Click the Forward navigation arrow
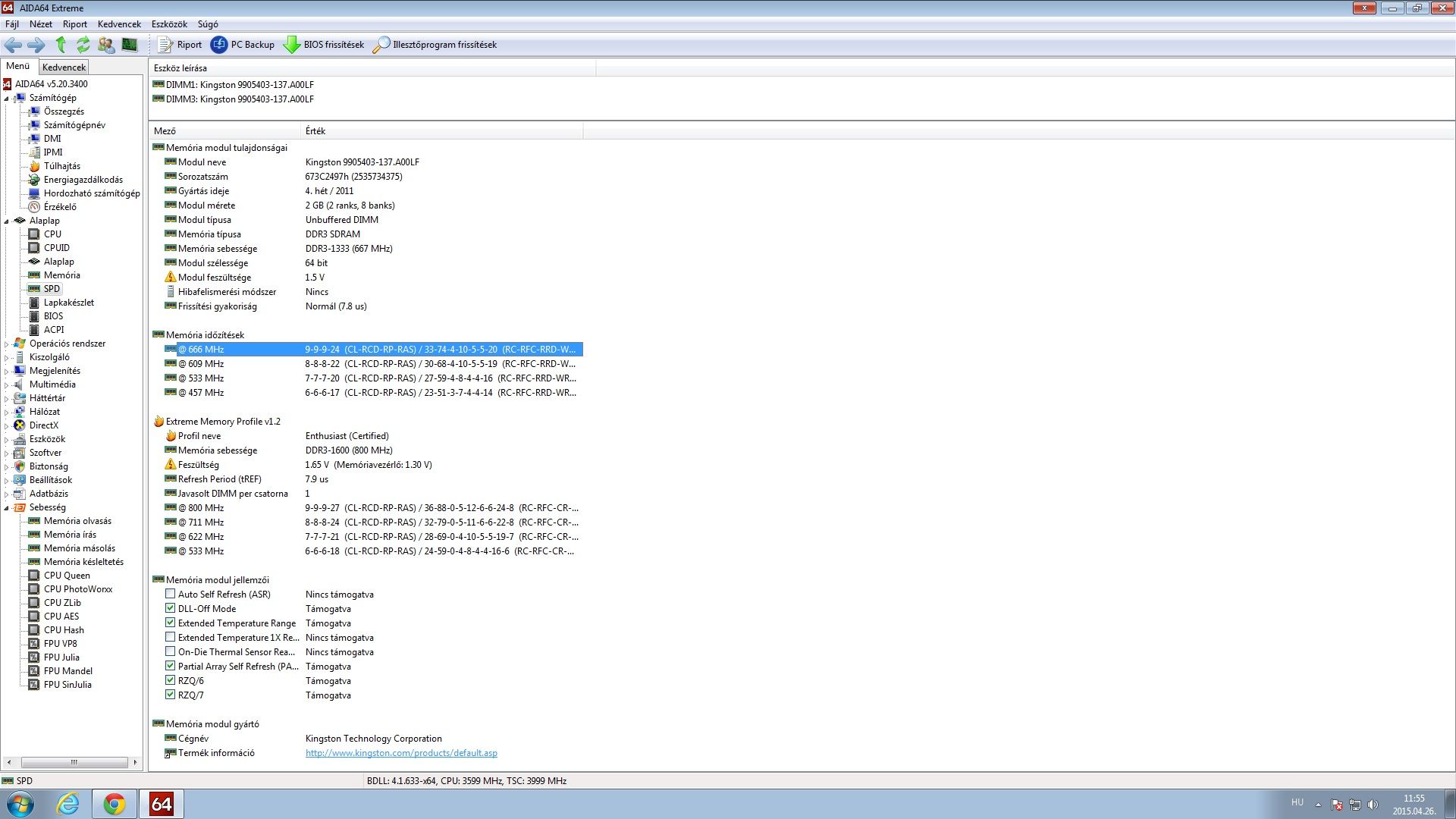 point(36,45)
